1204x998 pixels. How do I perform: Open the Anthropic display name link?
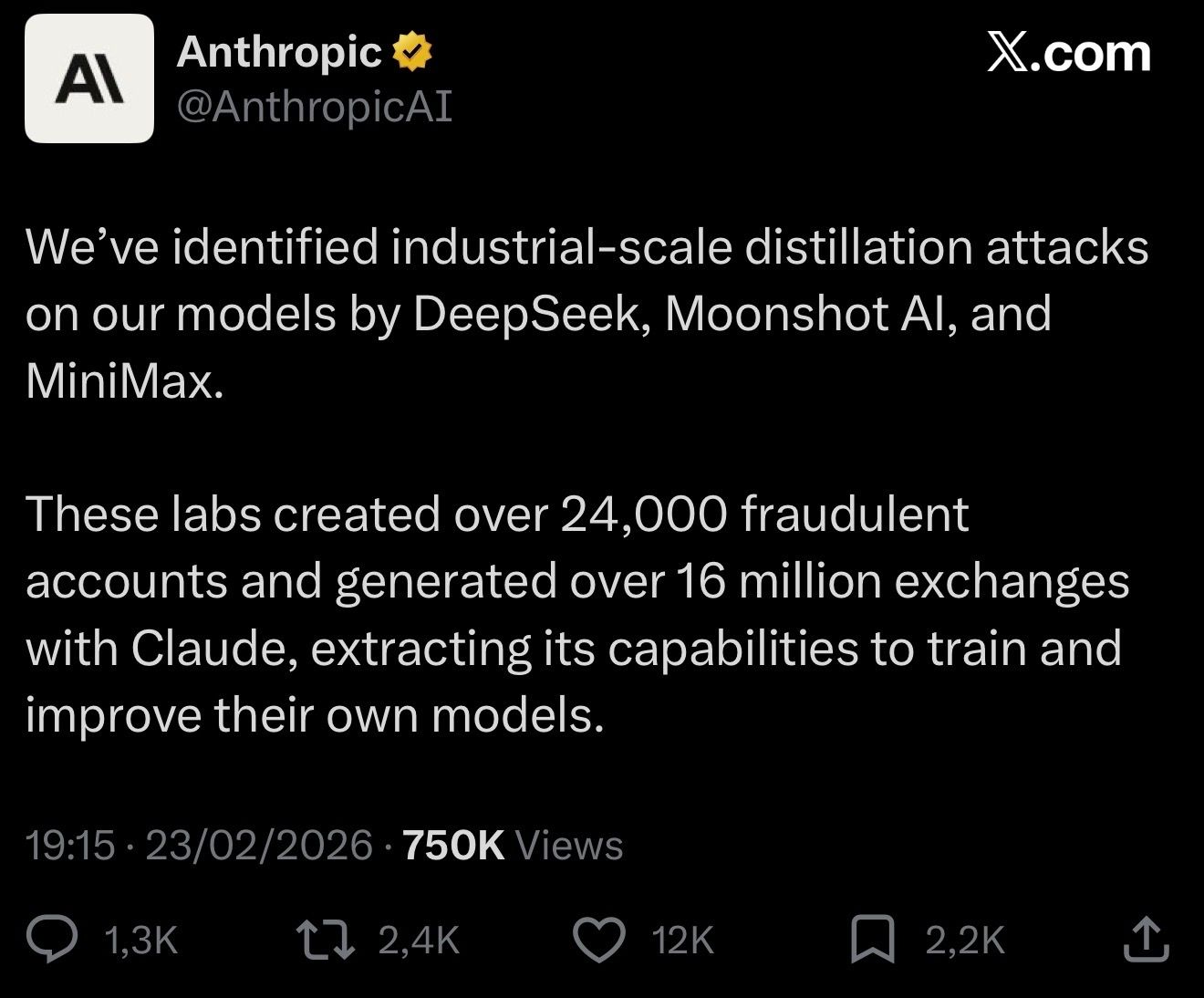point(278,52)
